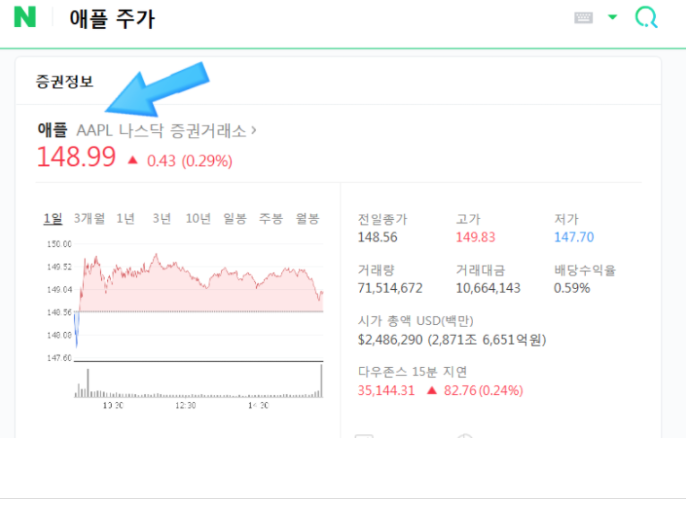686x516 pixels.
Task: Click the 고가 value 149.83
Action: click(x=476, y=237)
